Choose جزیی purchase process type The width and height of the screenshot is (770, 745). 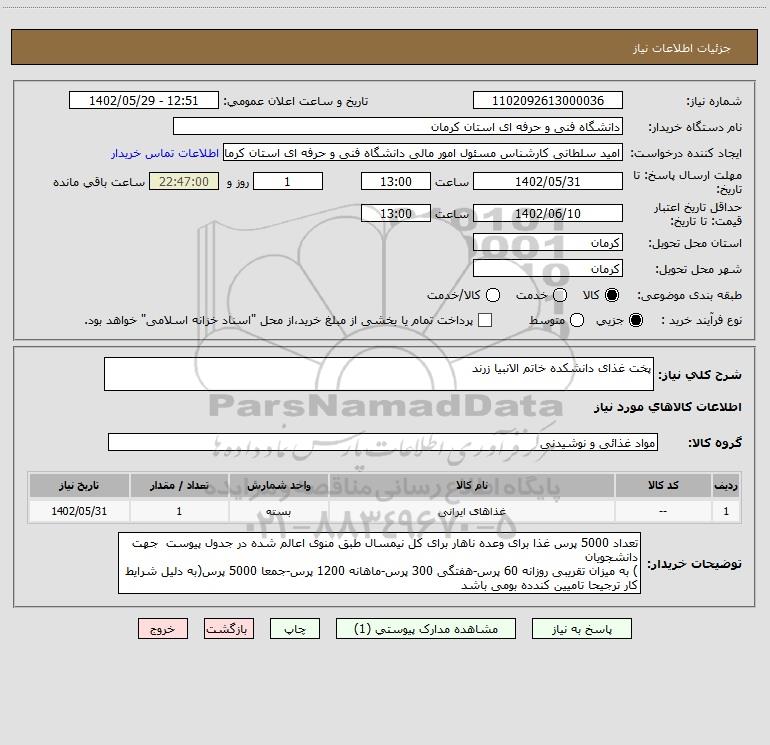635,320
